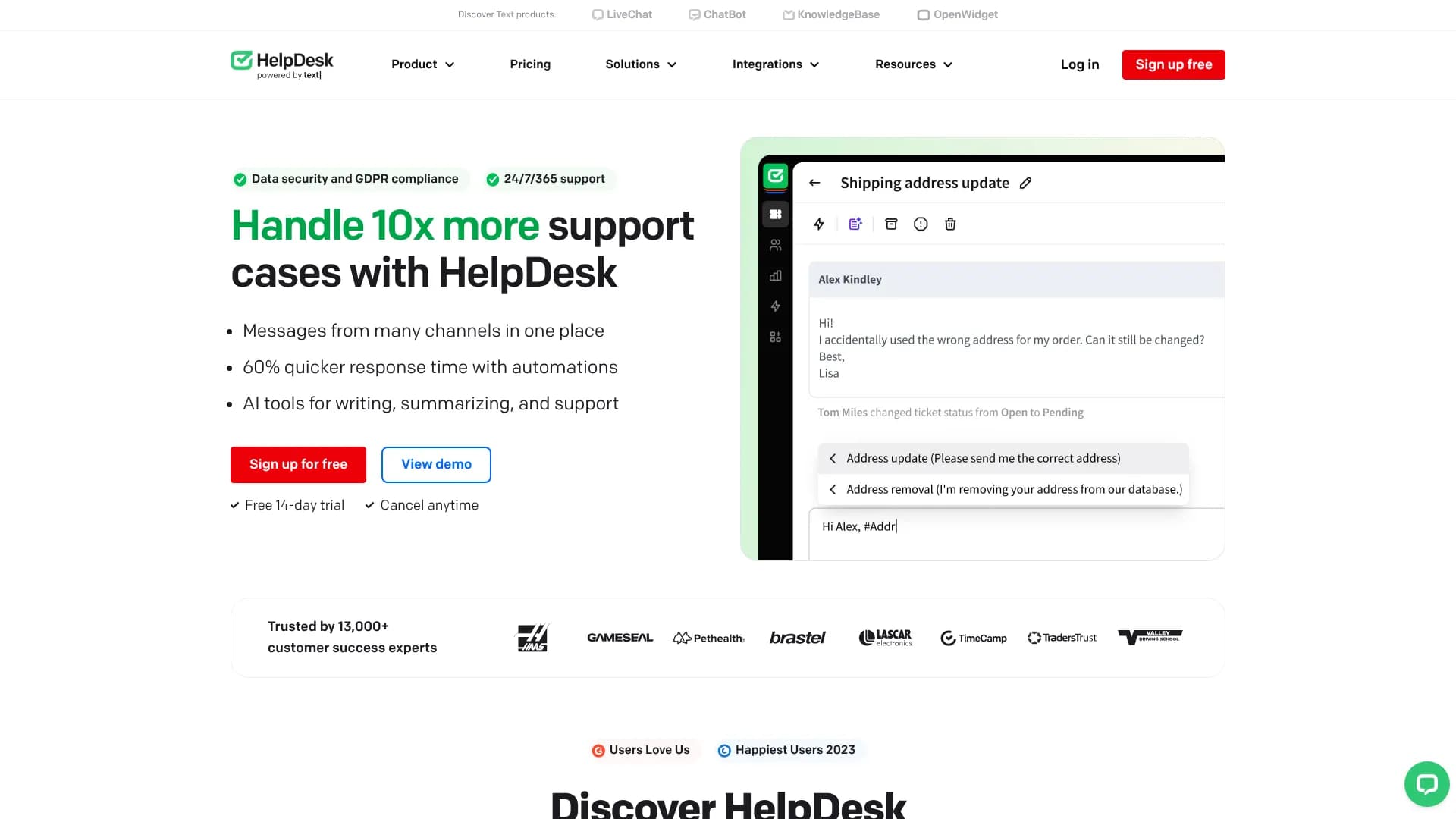The image size is (1456, 819).
Task: Click the Shipping address update title
Action: point(924,183)
